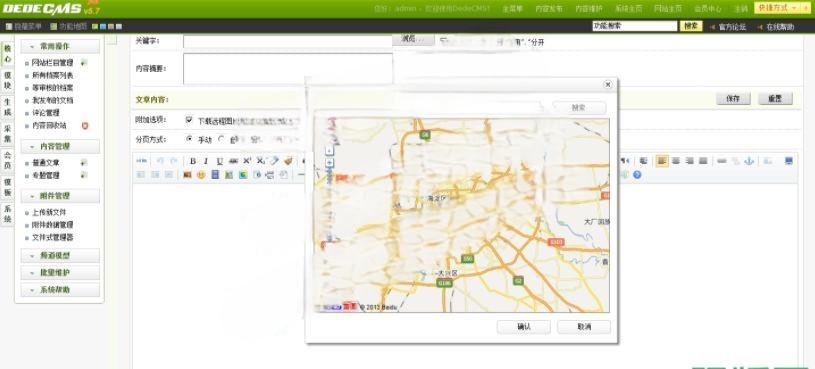Click the 保存 button

point(733,99)
